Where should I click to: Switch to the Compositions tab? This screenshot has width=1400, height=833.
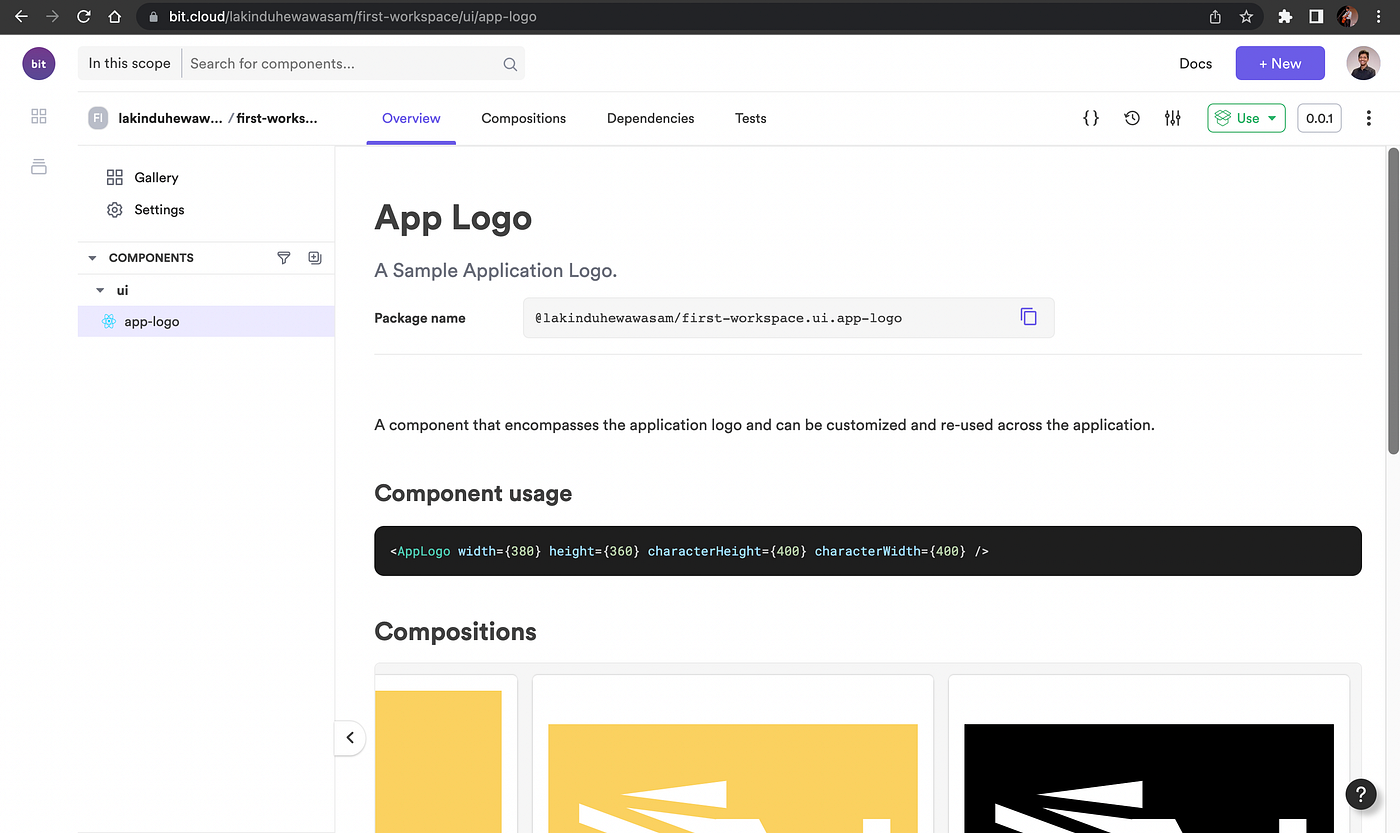pos(524,118)
